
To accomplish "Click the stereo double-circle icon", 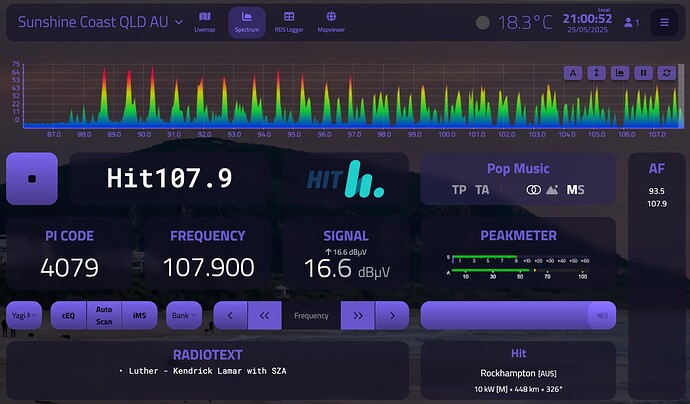I will pos(533,190).
